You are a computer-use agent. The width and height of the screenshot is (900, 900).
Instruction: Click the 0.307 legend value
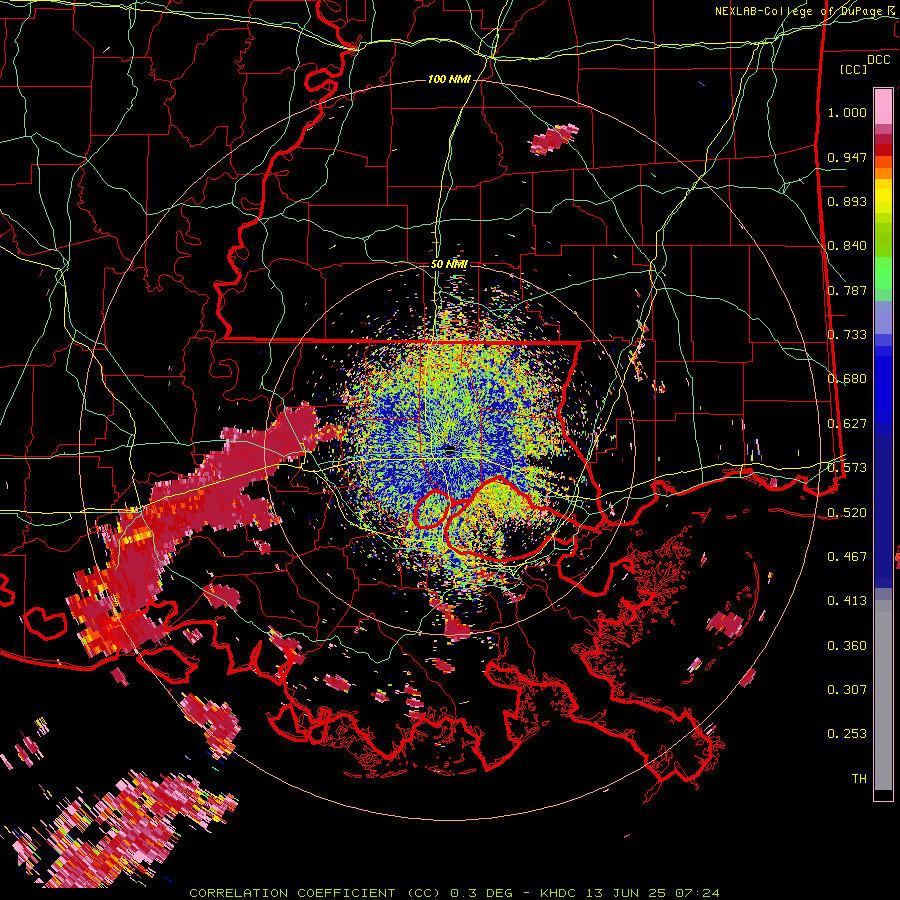(x=847, y=690)
